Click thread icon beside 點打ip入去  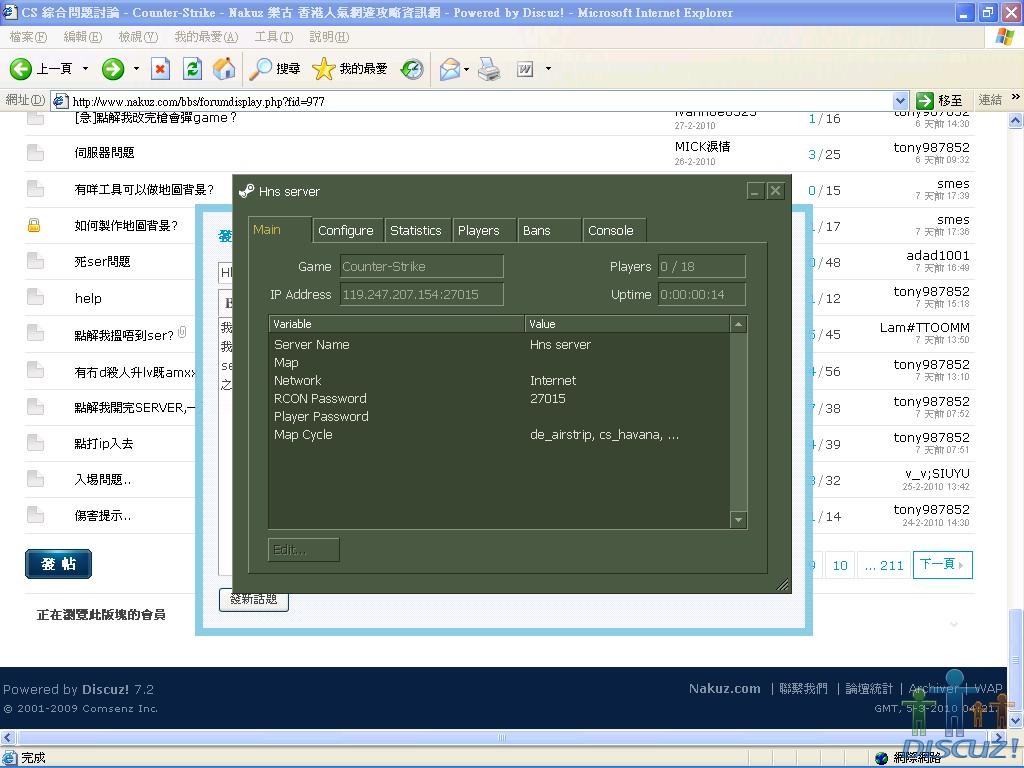pyautogui.click(x=36, y=443)
